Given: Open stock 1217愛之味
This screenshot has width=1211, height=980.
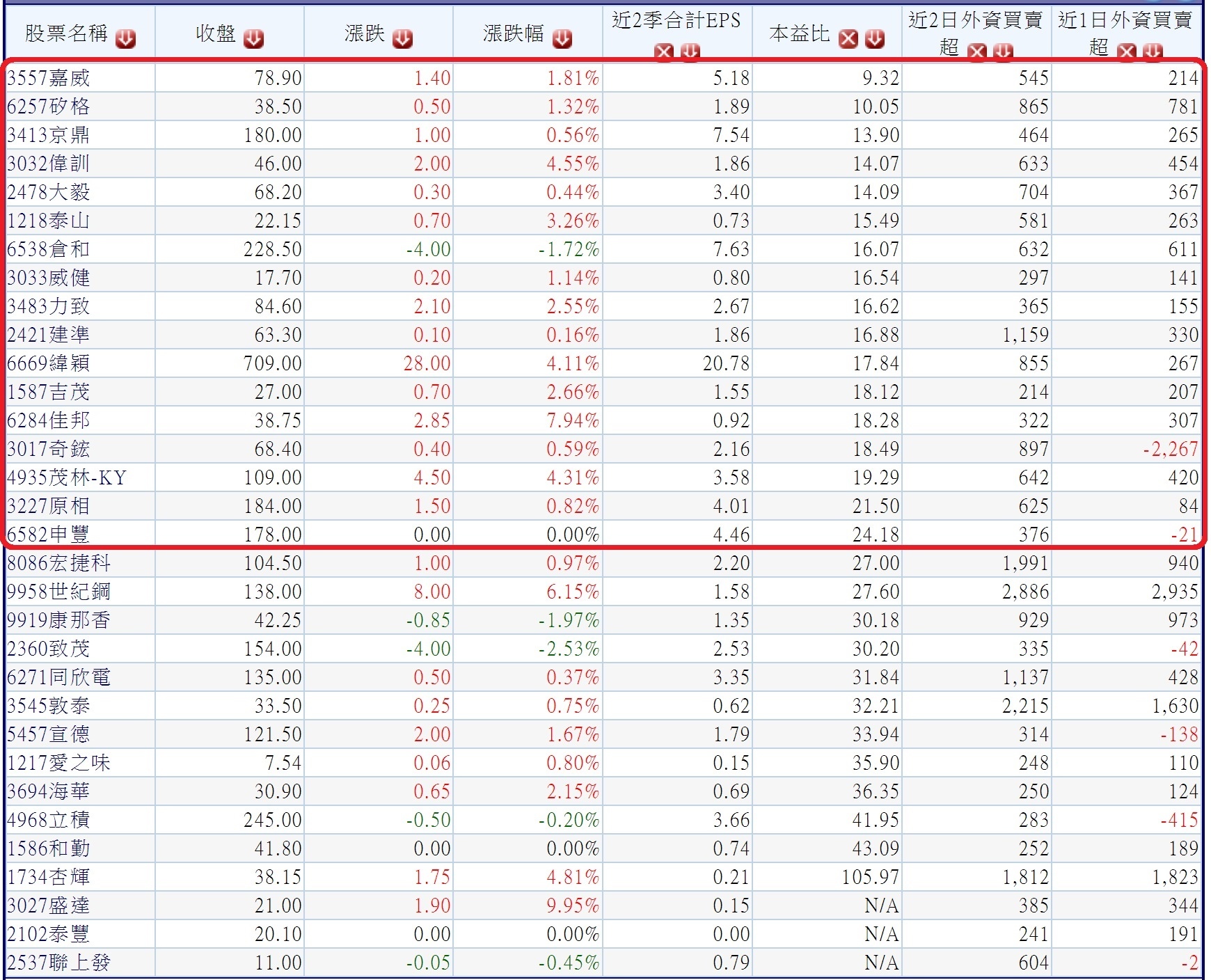Looking at the screenshot, I should 59,763.
